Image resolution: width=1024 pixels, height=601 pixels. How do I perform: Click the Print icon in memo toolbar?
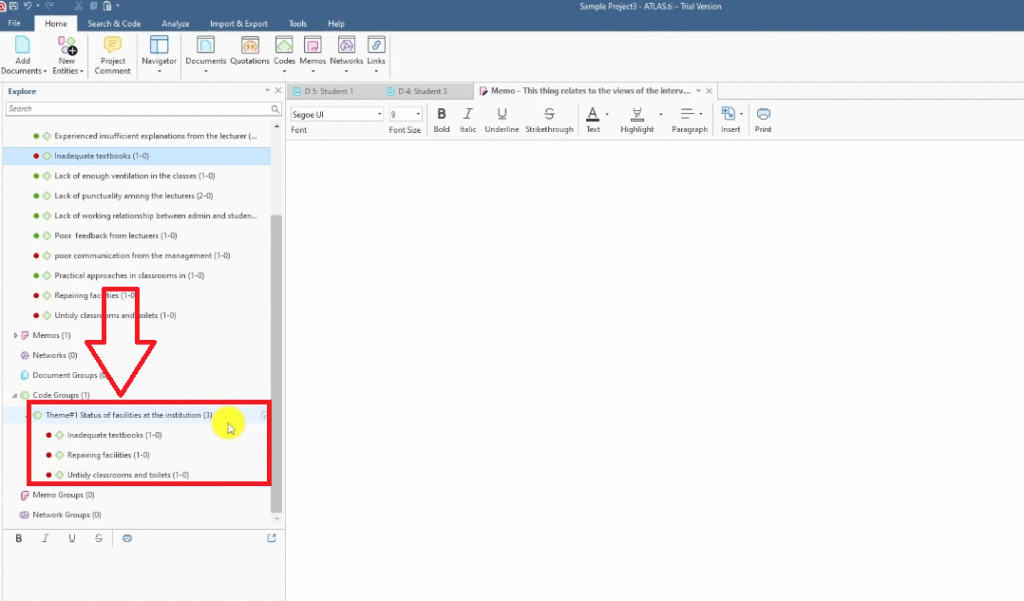tap(763, 114)
